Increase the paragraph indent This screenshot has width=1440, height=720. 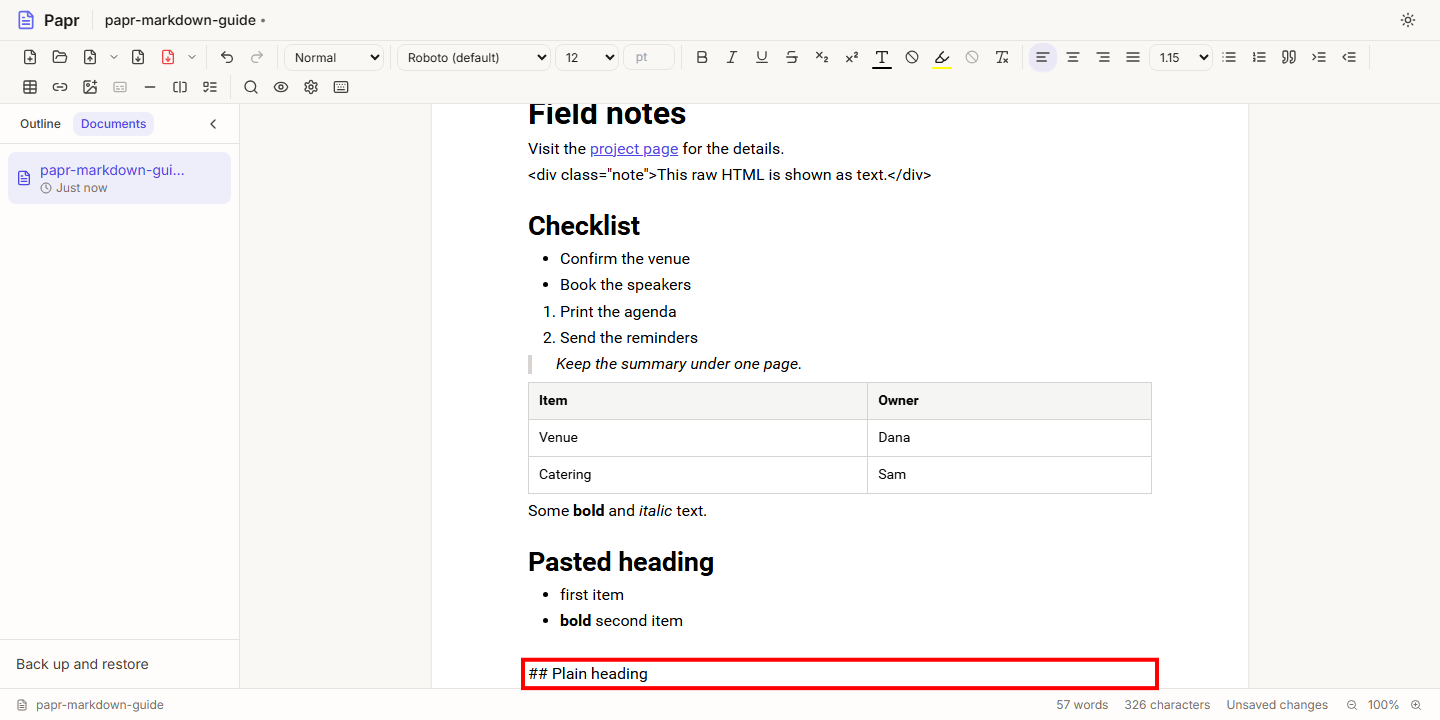pos(1319,57)
